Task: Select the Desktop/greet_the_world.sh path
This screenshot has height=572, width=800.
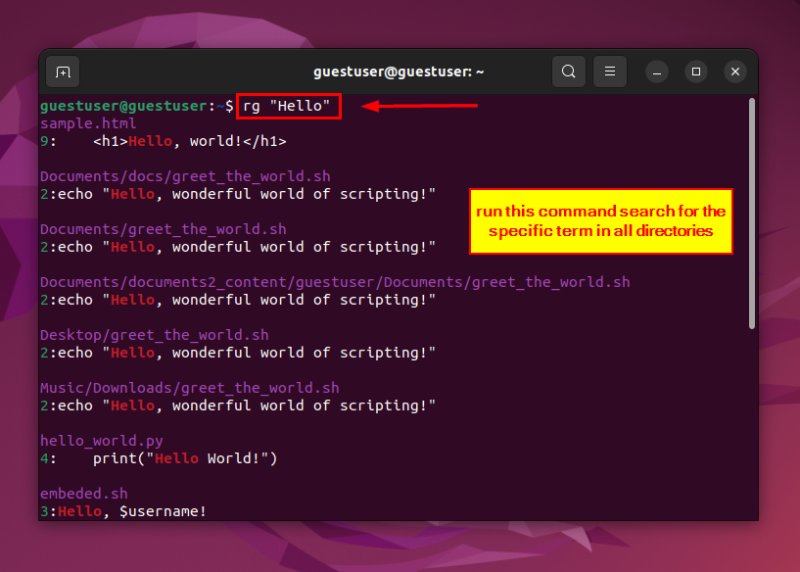Action: click(x=154, y=335)
